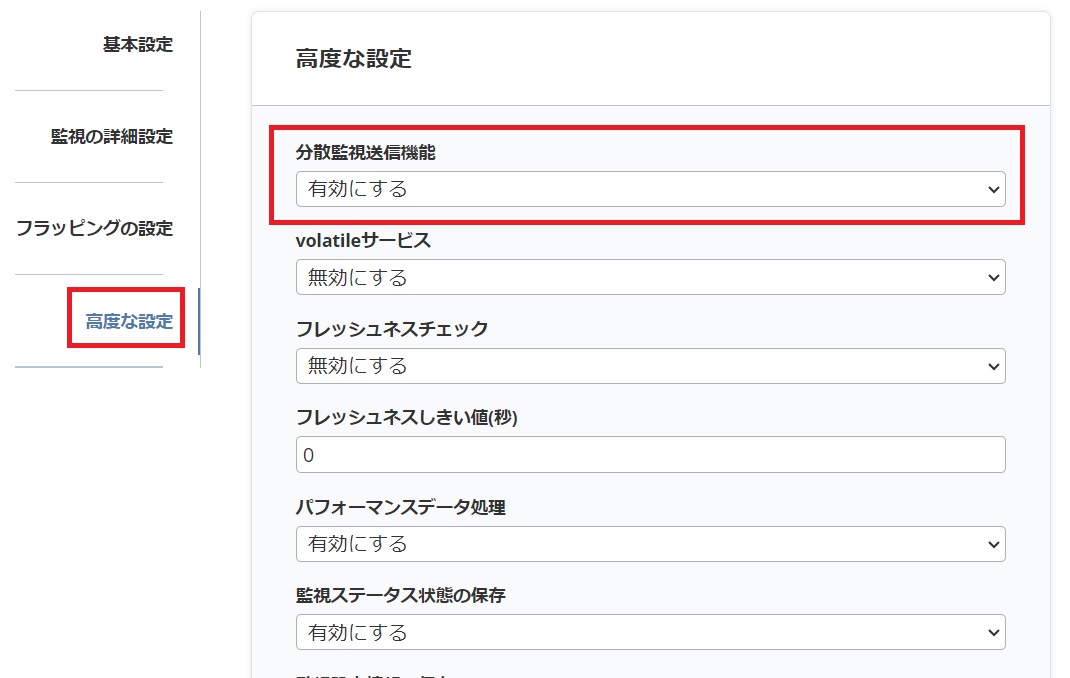This screenshot has width=1070, height=678.
Task: Click the フレッシュネスしきい値 input field
Action: [x=650, y=454]
